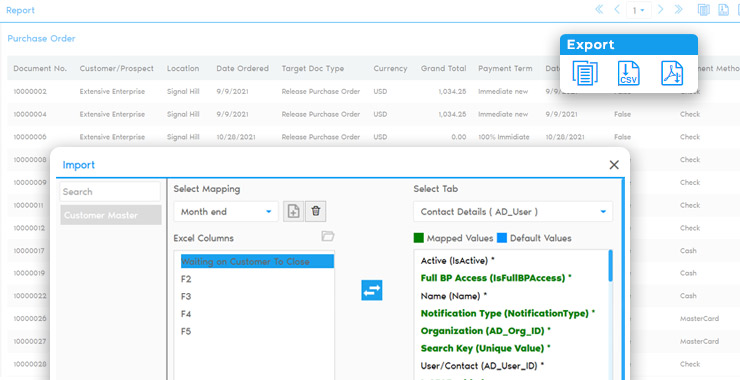Click the Search field in Import dialog
The height and width of the screenshot is (380, 740).
[x=110, y=192]
